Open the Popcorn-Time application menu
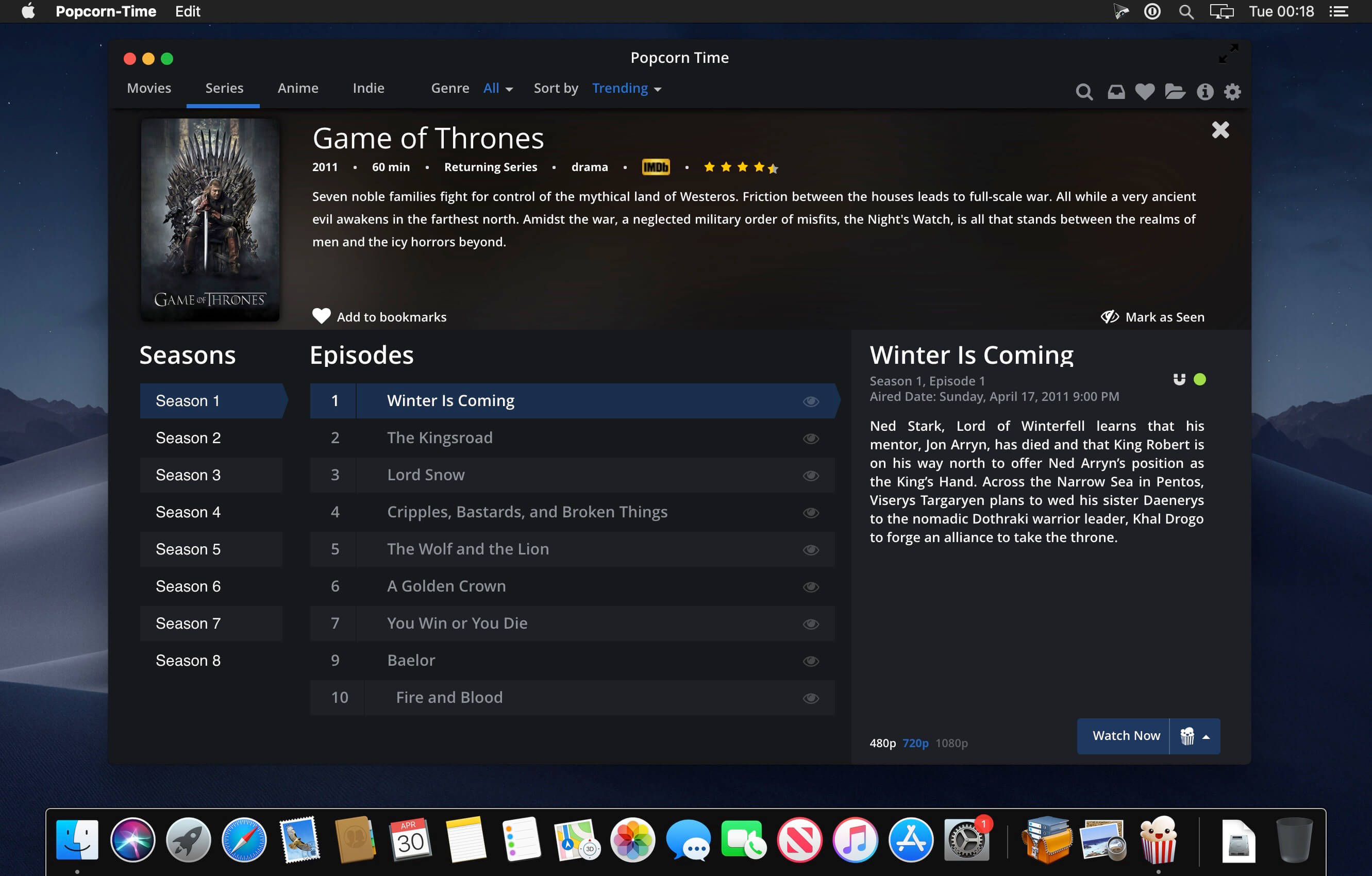 [106, 11]
